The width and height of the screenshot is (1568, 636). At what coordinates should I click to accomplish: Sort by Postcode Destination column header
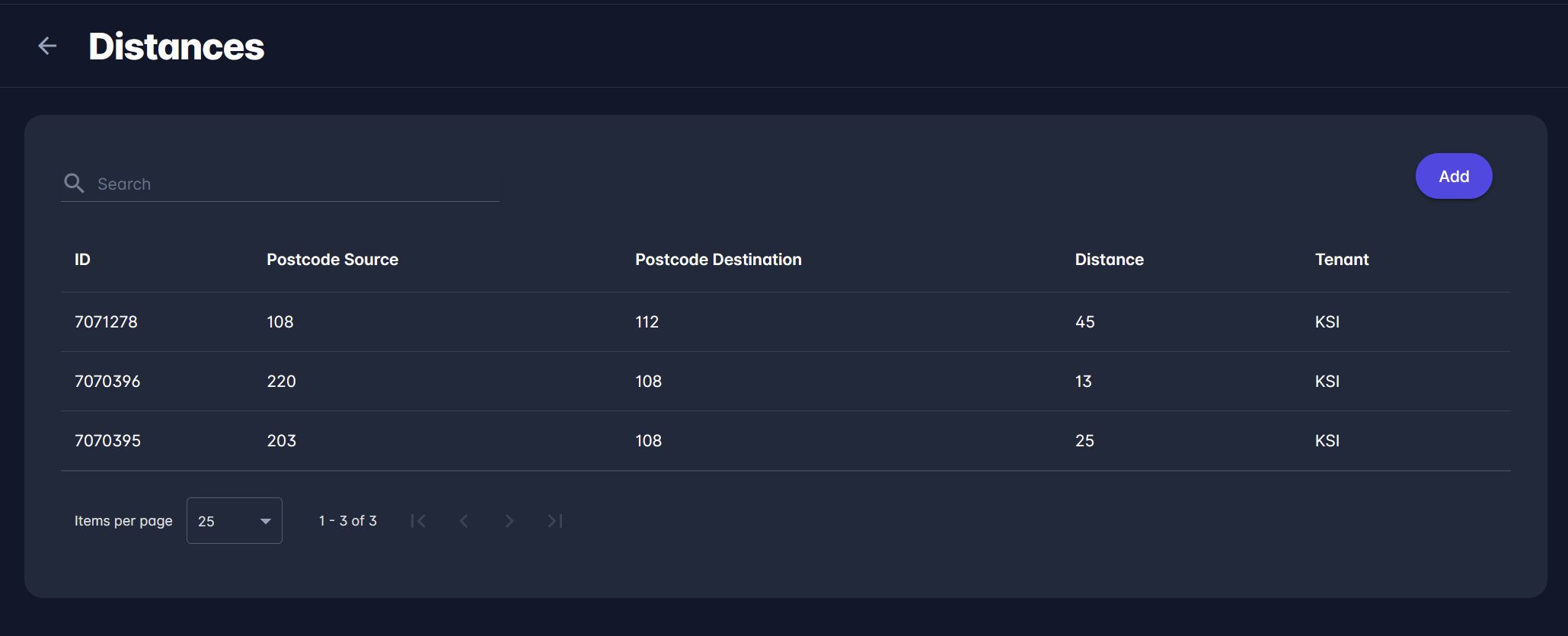pos(718,260)
